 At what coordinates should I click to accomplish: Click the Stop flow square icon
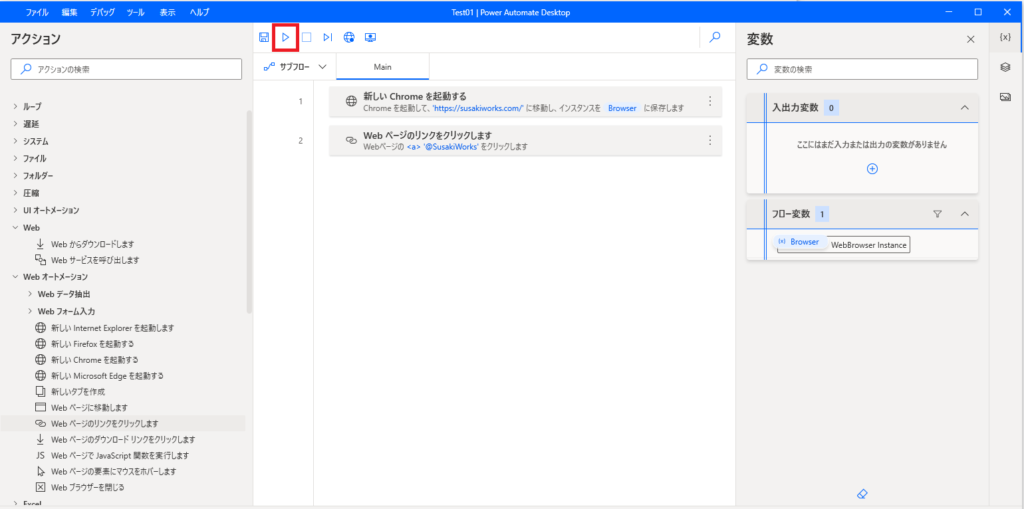tap(306, 38)
